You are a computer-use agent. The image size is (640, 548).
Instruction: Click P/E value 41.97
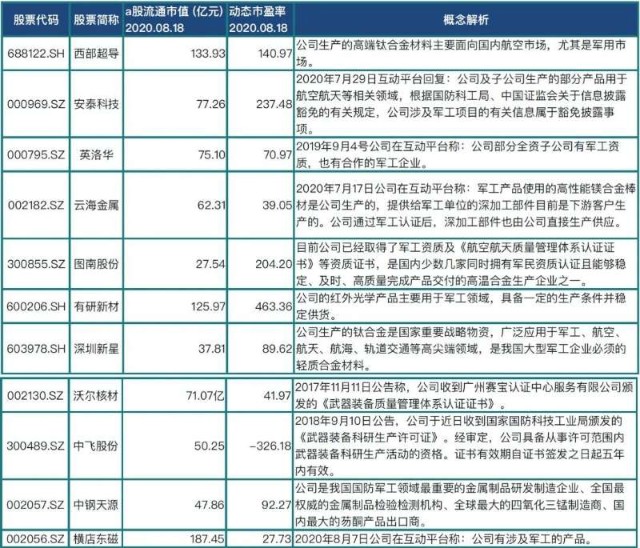pyautogui.click(x=278, y=395)
